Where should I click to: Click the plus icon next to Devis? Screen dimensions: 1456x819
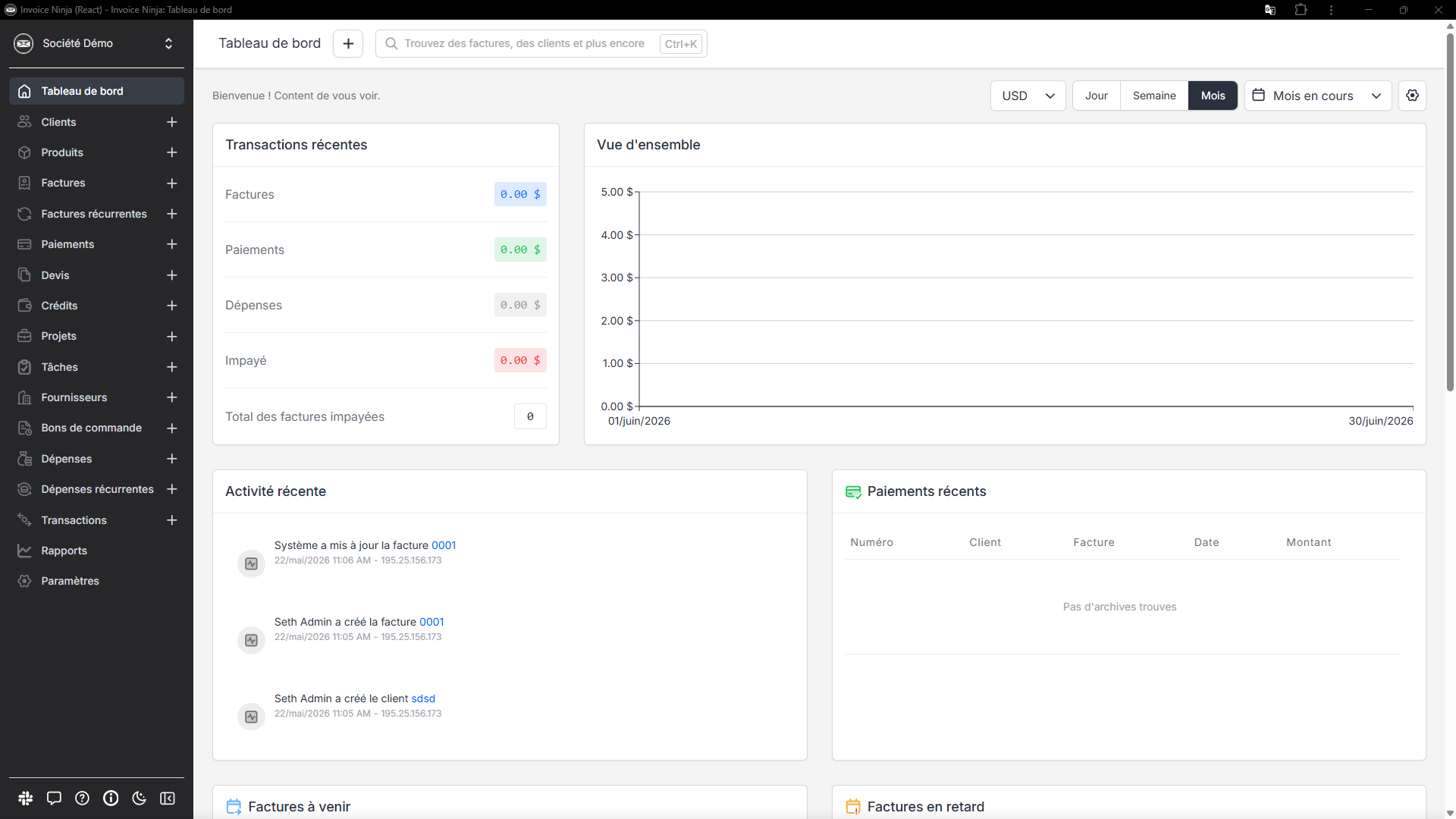[172, 275]
